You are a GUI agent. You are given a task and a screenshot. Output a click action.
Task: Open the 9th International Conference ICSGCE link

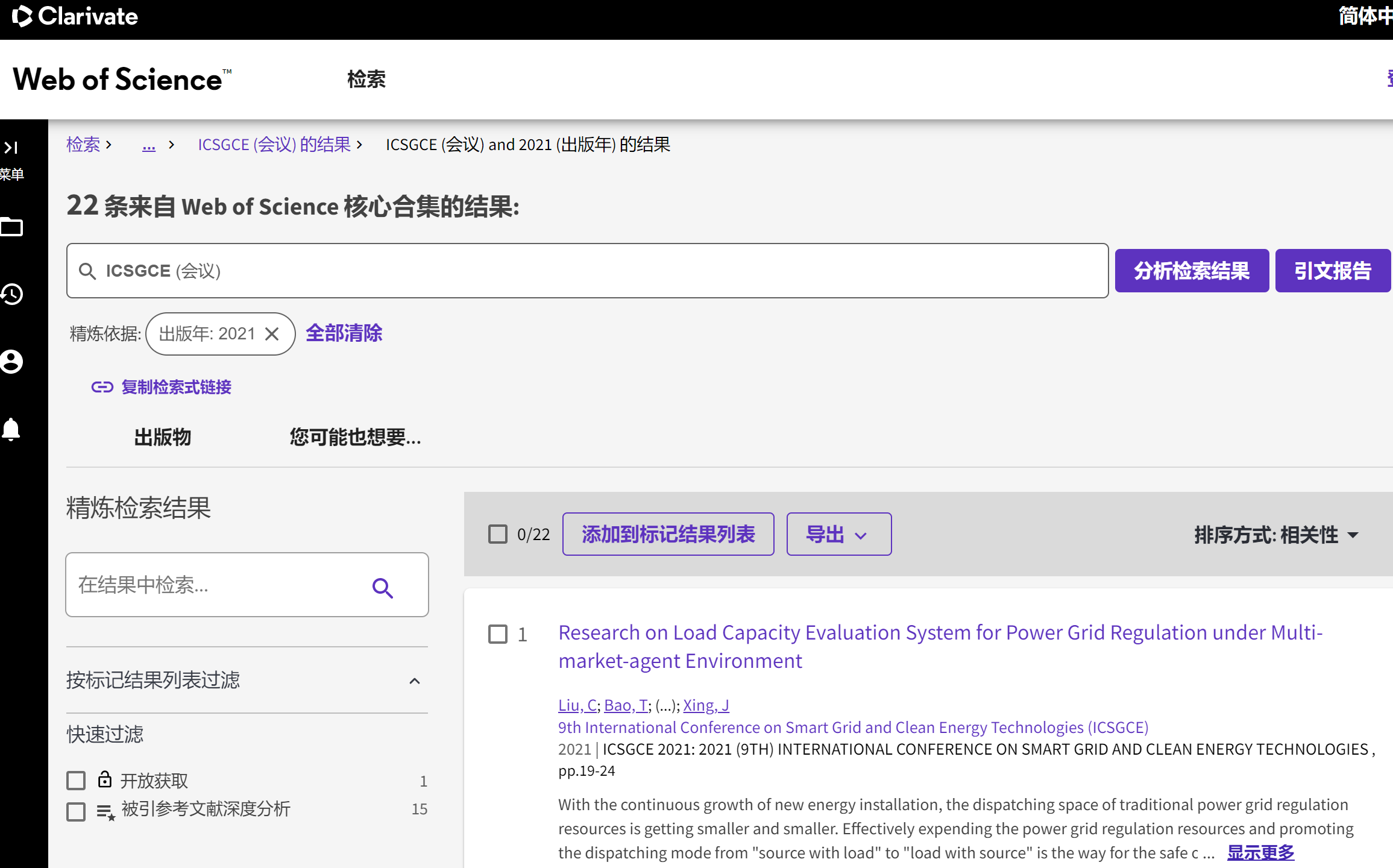point(854,727)
